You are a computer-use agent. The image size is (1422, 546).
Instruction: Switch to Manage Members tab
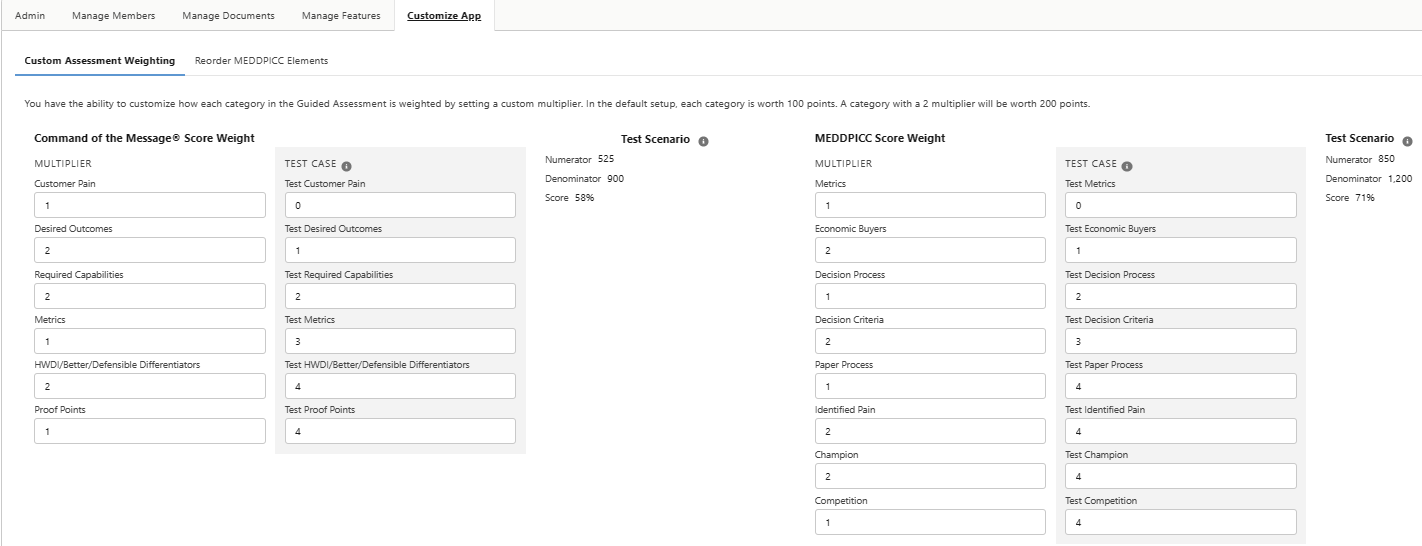(x=113, y=16)
